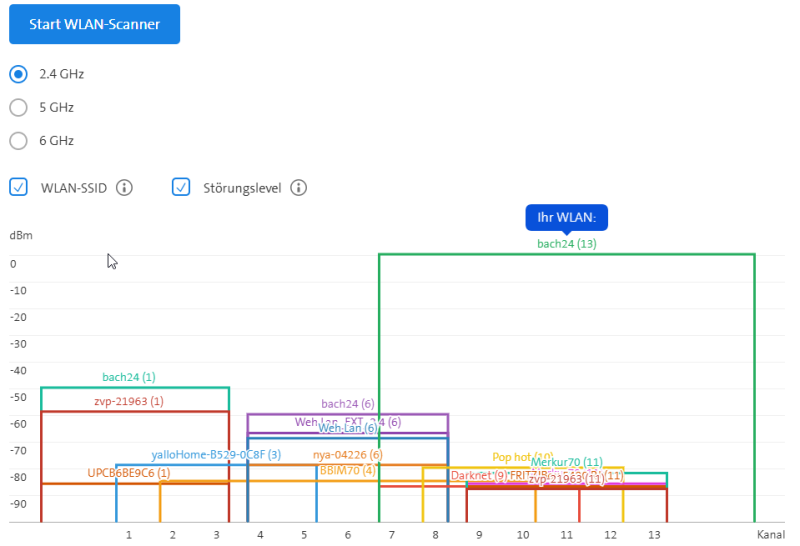Disable the Störungslevel checkbox
800x546 pixels.
[181, 187]
